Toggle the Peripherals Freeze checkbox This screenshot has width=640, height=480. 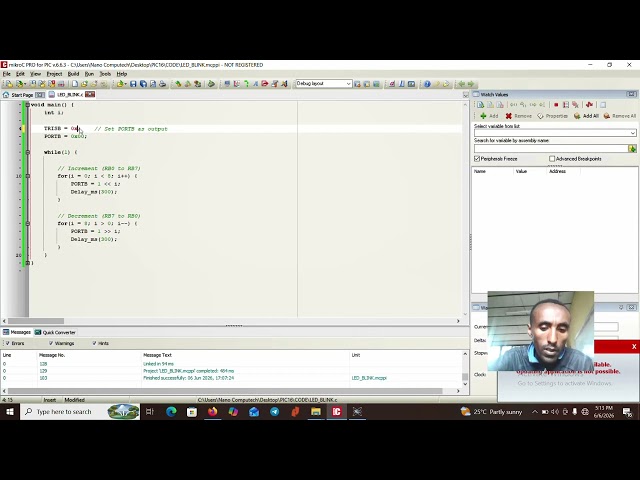click(477, 158)
